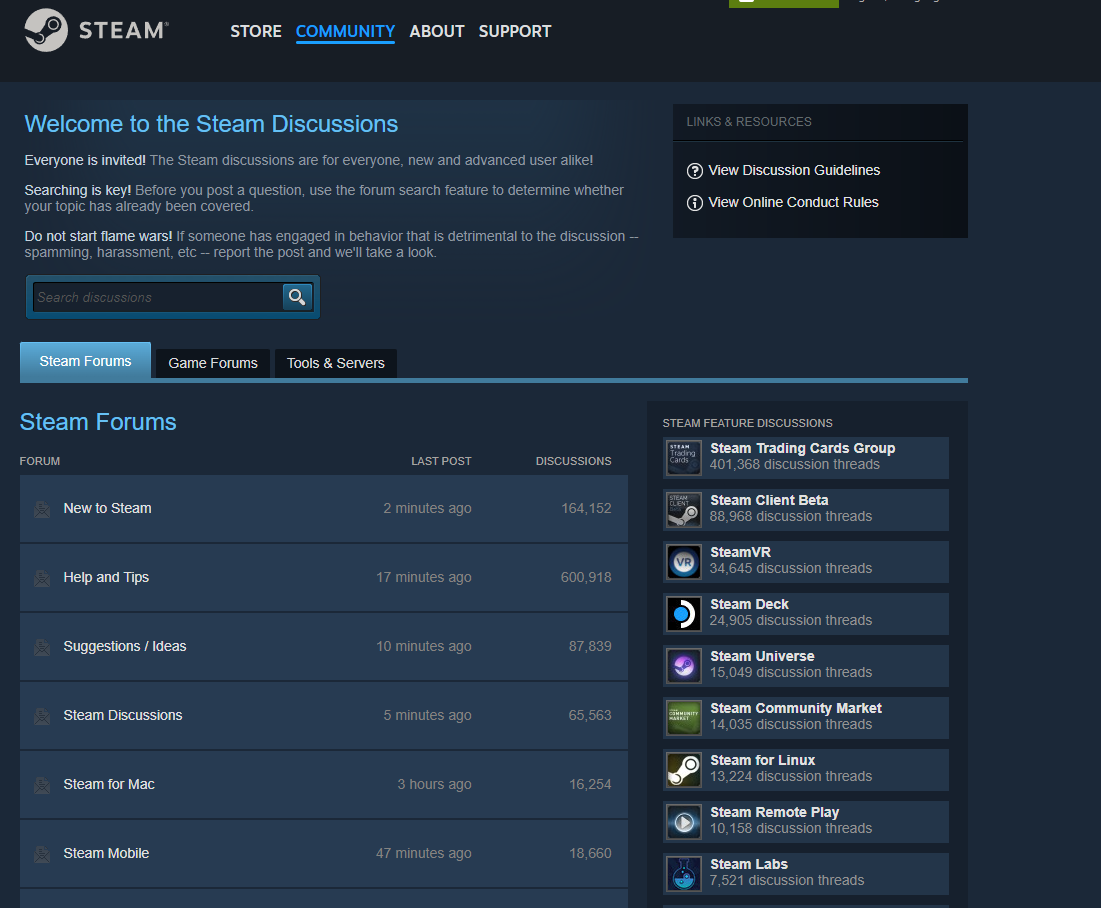
Task: Click the '47 minutes ago' last post time
Action: [x=423, y=853]
